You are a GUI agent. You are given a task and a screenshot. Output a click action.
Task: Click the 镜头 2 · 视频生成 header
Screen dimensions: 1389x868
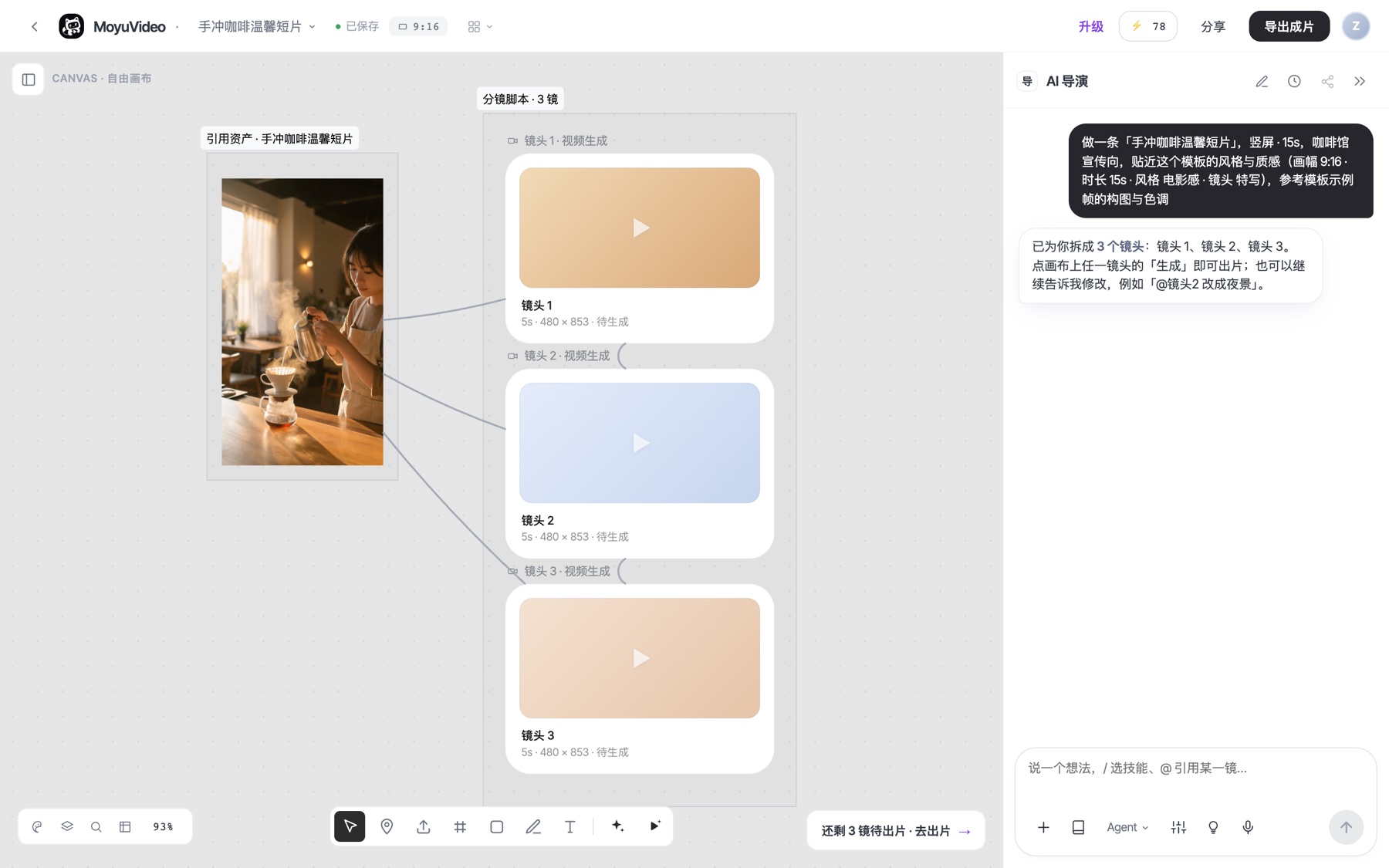559,356
